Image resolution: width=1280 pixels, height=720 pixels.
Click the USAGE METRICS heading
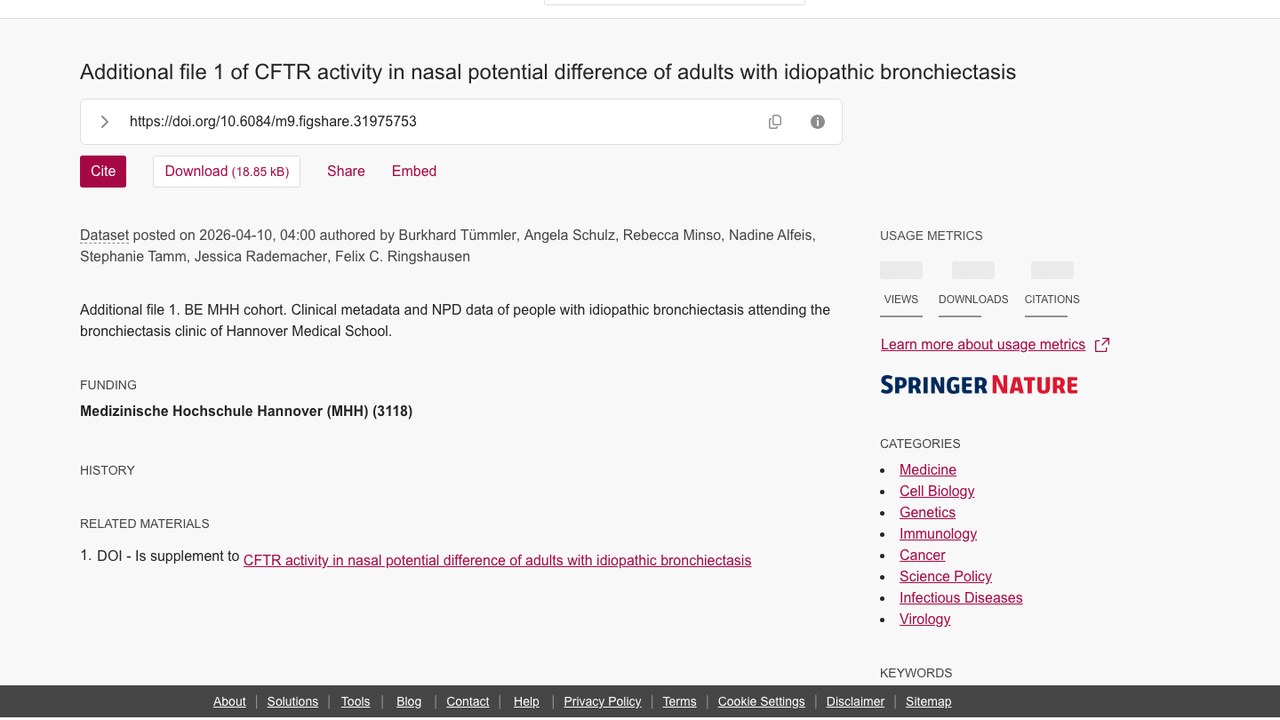click(x=931, y=236)
